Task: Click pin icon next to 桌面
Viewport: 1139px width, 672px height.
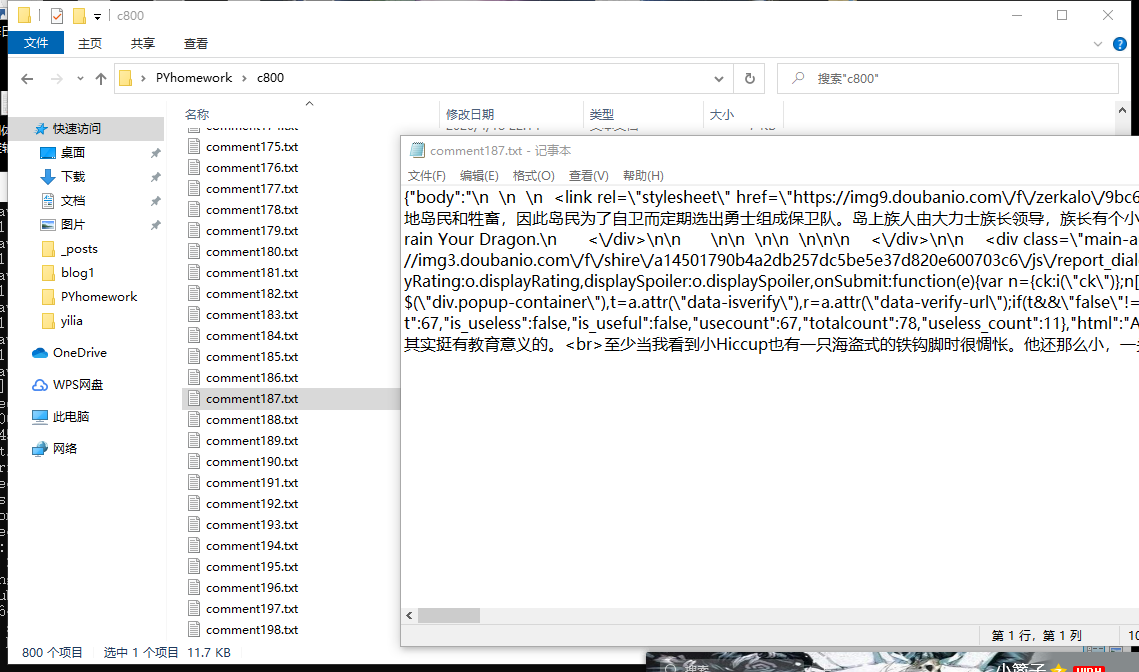Action: coord(155,153)
